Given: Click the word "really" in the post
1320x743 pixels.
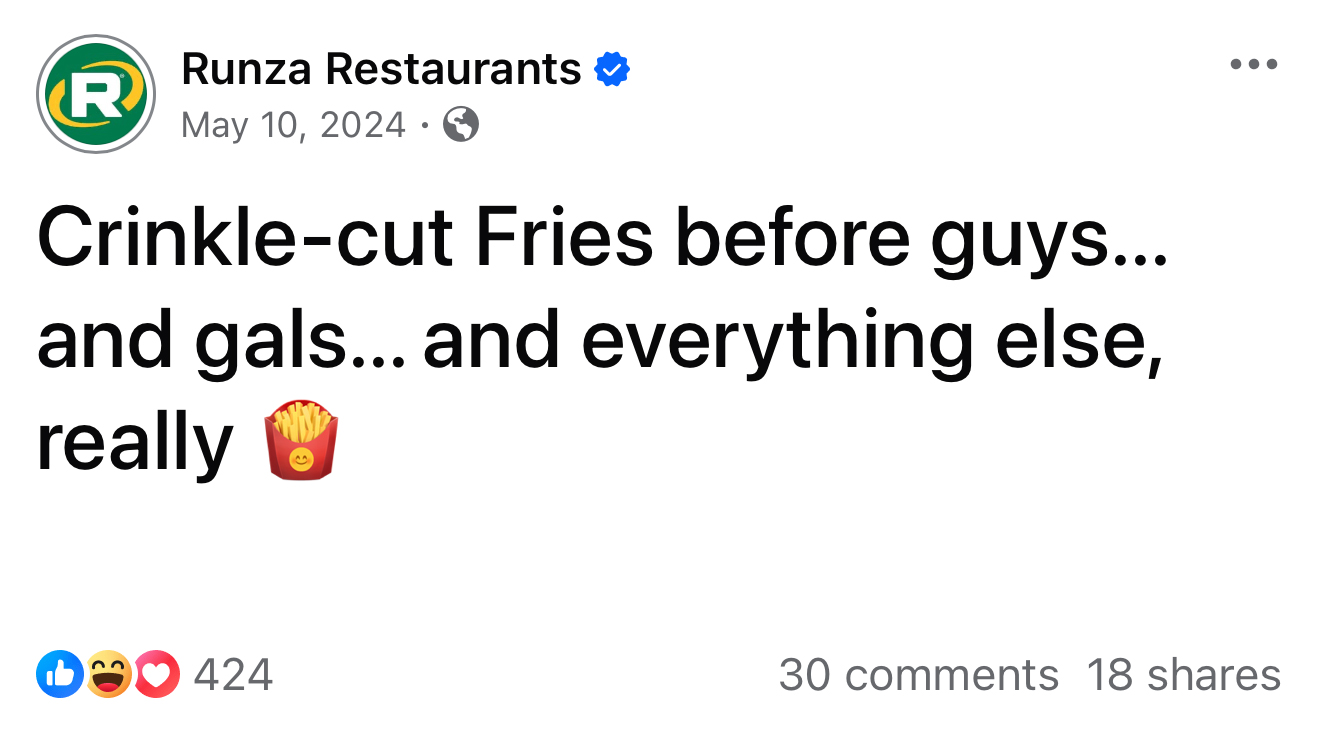Looking at the screenshot, I should 134,444.
